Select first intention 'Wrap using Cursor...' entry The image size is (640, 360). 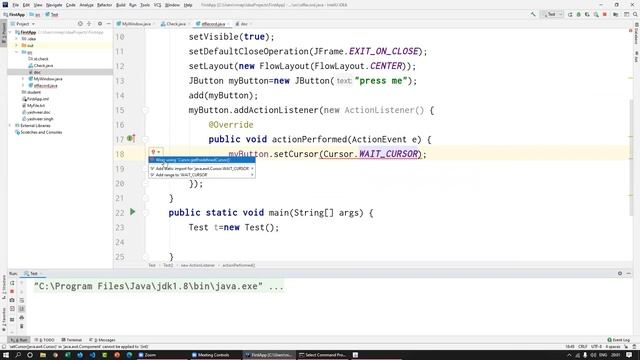202,160
